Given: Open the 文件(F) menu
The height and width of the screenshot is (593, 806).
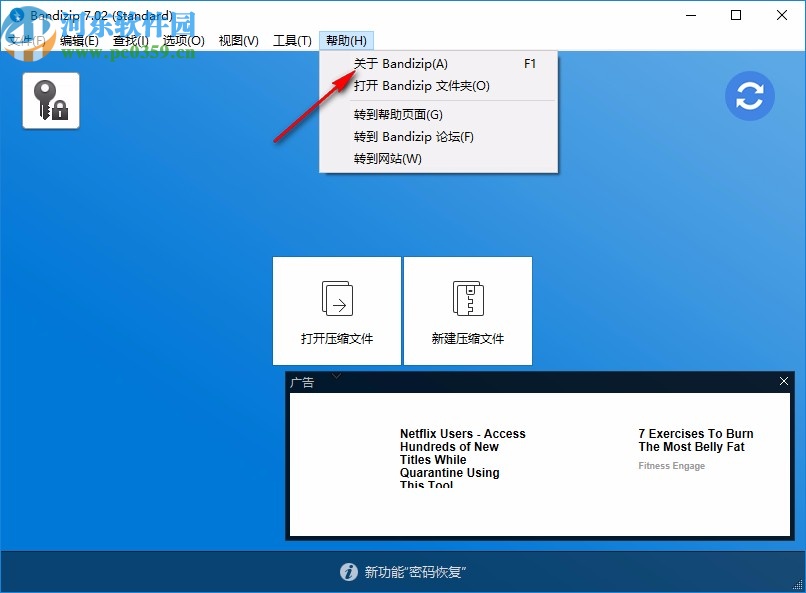Looking at the screenshot, I should [x=22, y=40].
